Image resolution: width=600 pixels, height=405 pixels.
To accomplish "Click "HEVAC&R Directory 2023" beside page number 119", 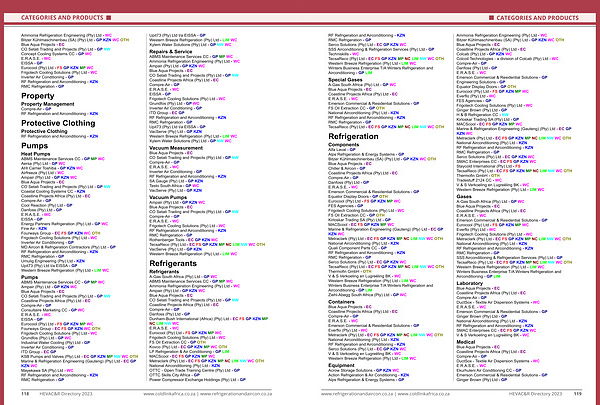I will (535, 394).
